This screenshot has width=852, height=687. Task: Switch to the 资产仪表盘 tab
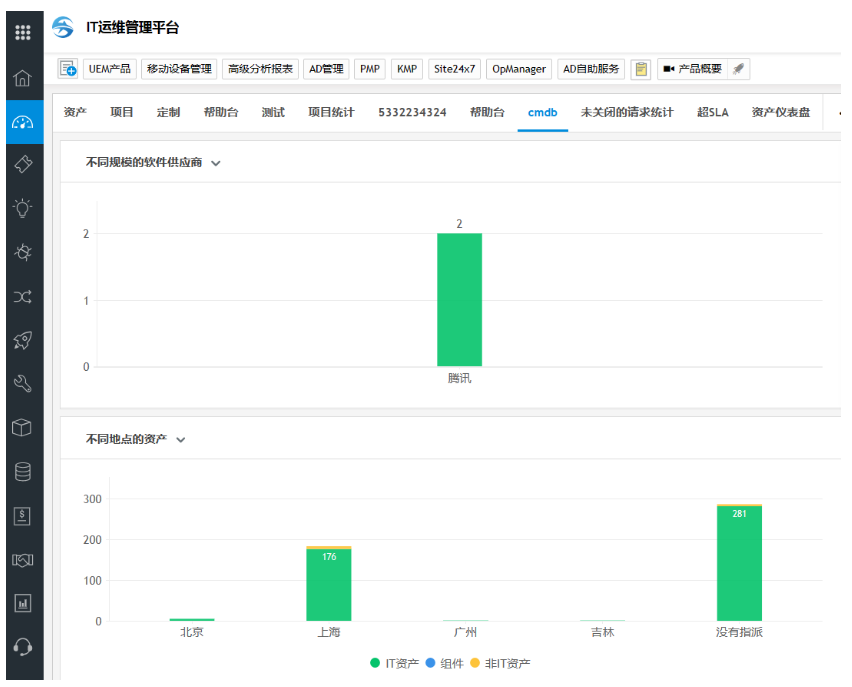[x=780, y=112]
